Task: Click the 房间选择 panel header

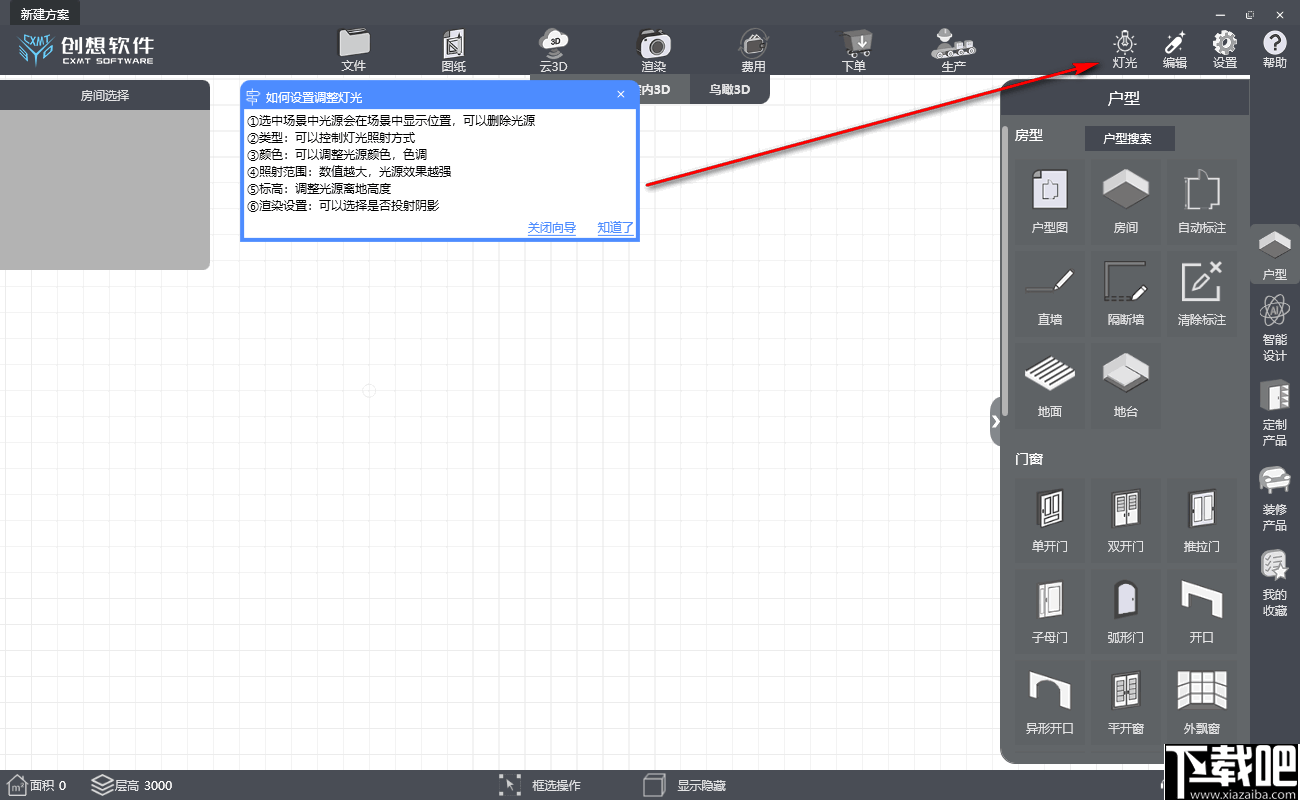Action: click(105, 96)
